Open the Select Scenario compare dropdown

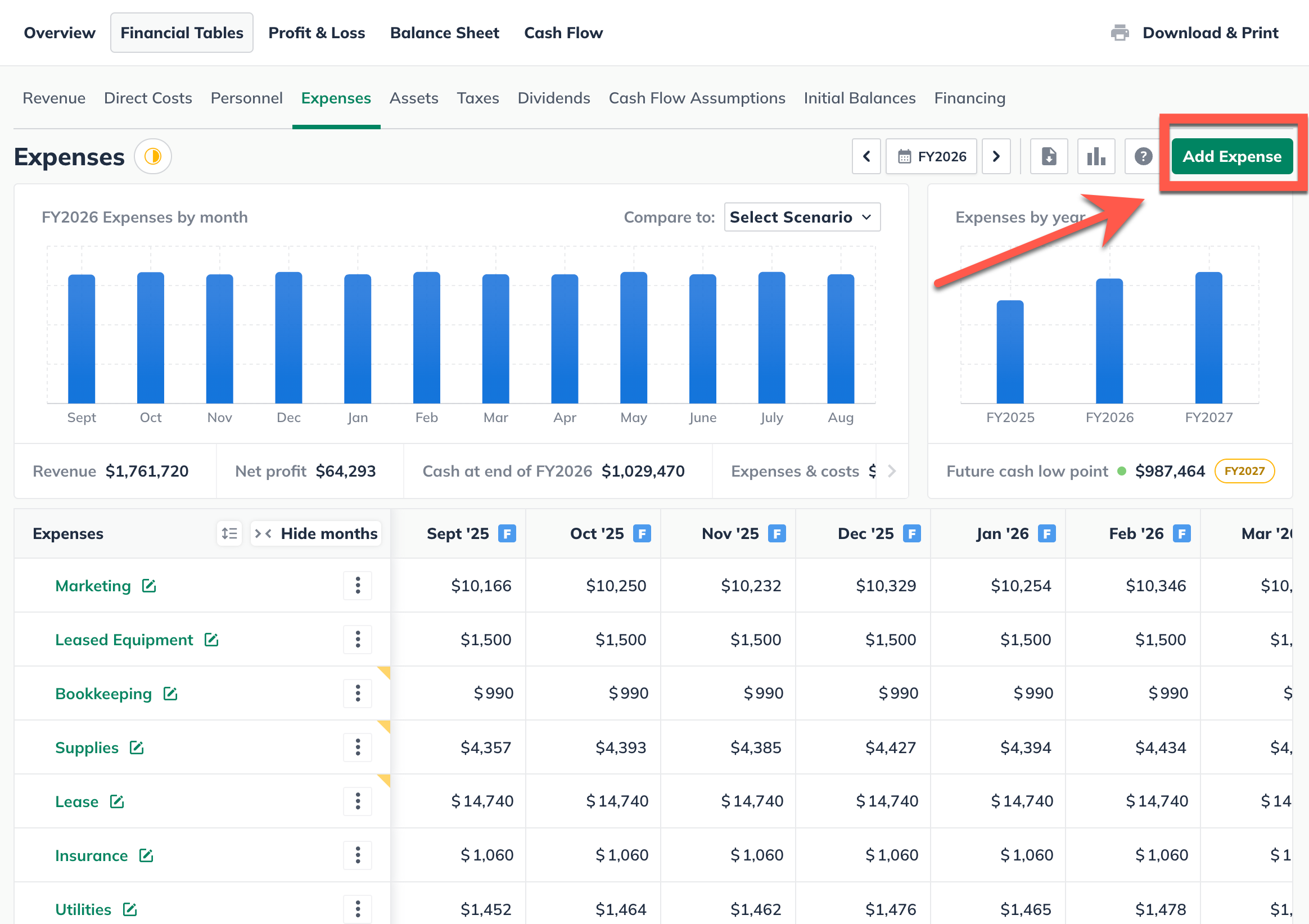coord(802,217)
